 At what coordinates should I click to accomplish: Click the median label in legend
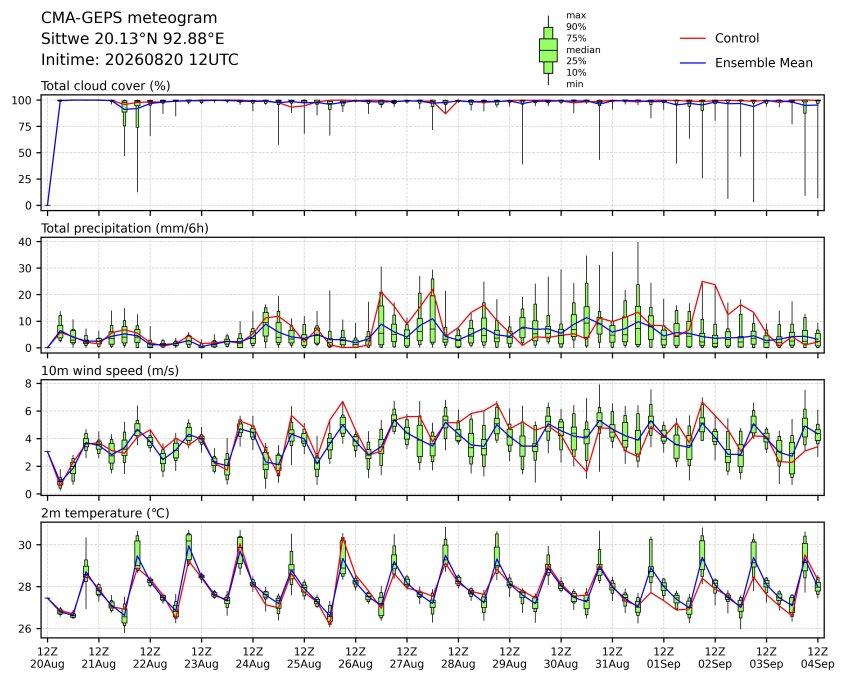[583, 50]
